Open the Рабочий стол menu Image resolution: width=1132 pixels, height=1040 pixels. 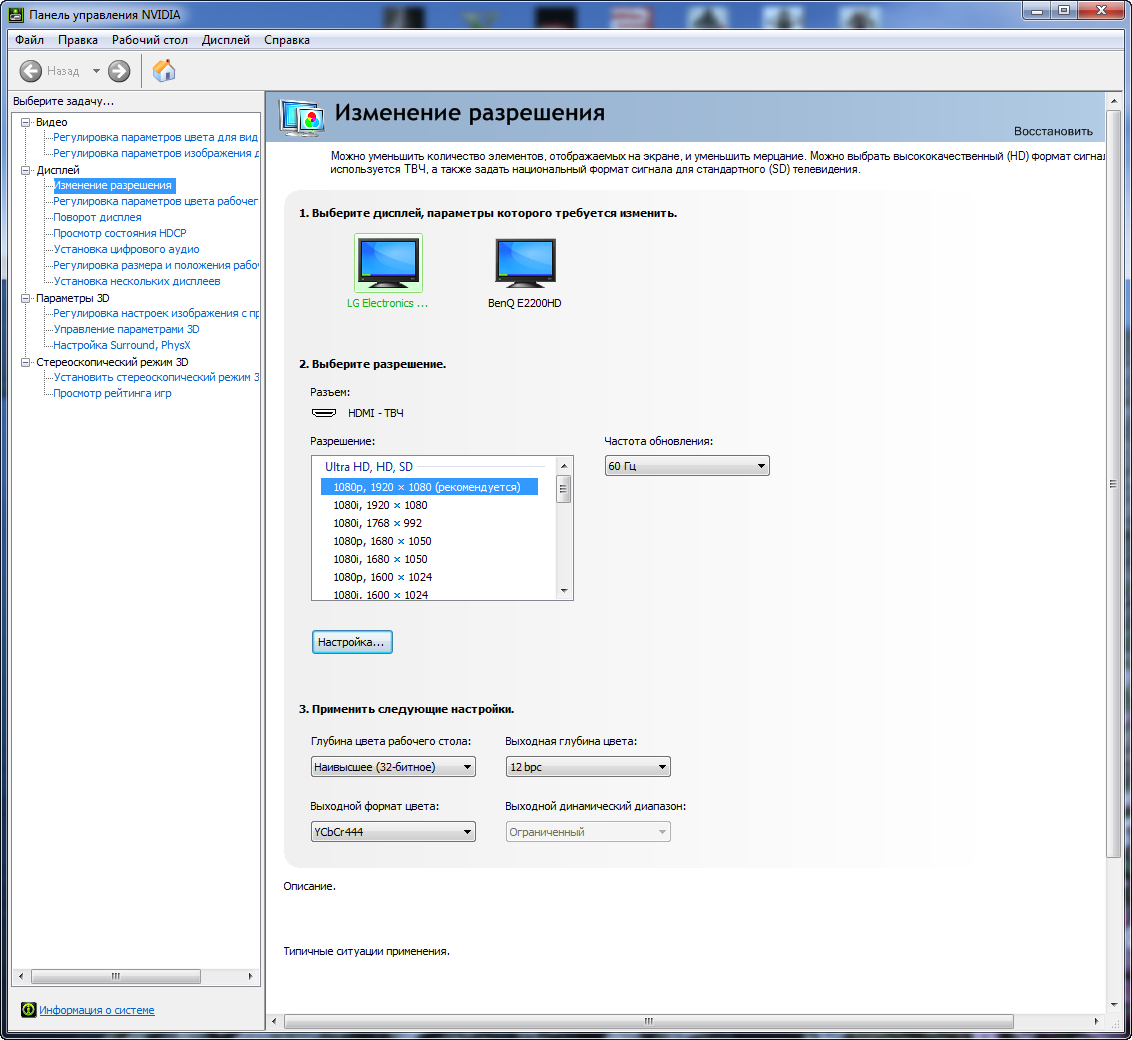pyautogui.click(x=149, y=40)
